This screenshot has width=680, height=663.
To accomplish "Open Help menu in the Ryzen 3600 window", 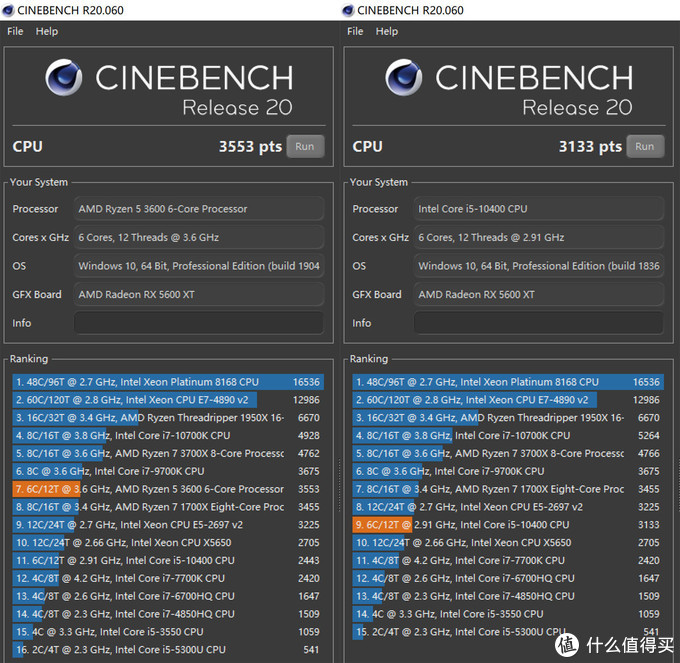I will (47, 31).
